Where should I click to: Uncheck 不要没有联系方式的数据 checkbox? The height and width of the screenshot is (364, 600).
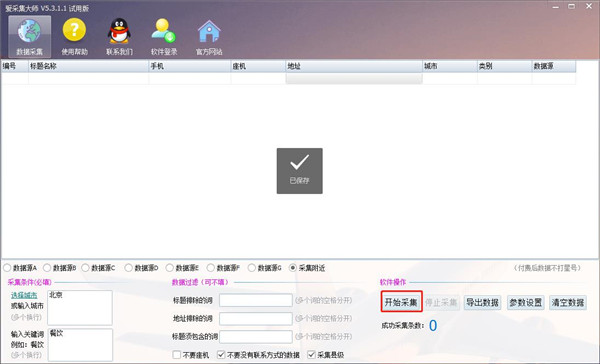pyautogui.click(x=221, y=355)
